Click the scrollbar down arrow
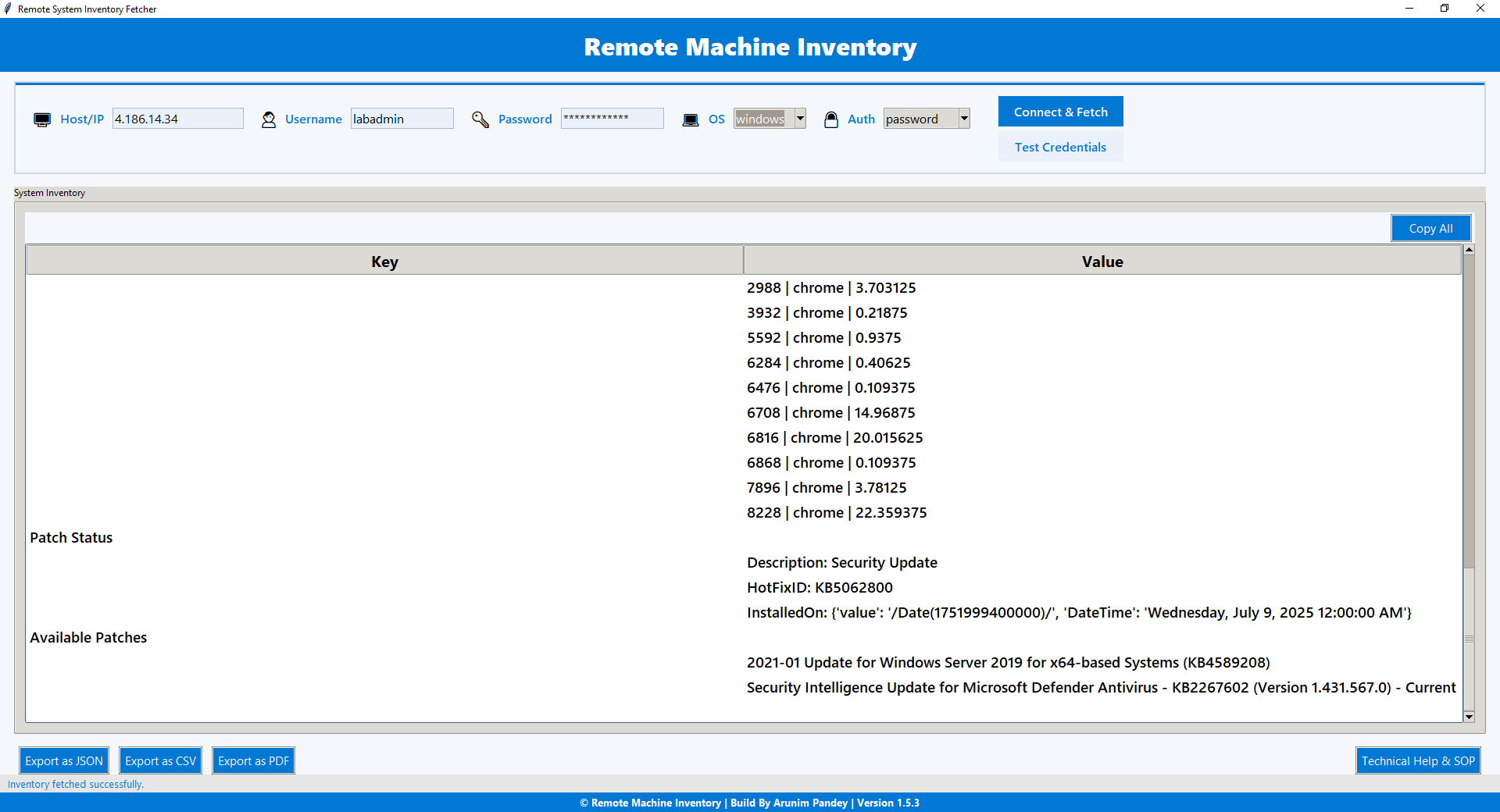This screenshot has width=1500, height=812. [1469, 718]
